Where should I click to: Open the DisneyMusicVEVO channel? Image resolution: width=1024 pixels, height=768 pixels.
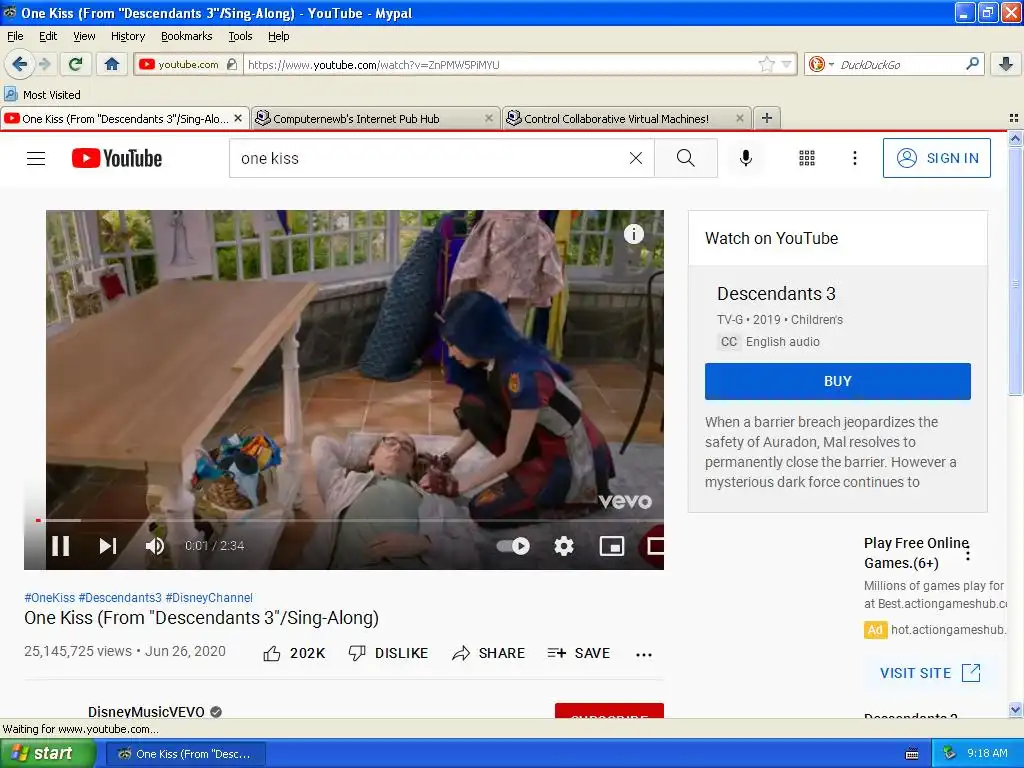[x=146, y=711]
